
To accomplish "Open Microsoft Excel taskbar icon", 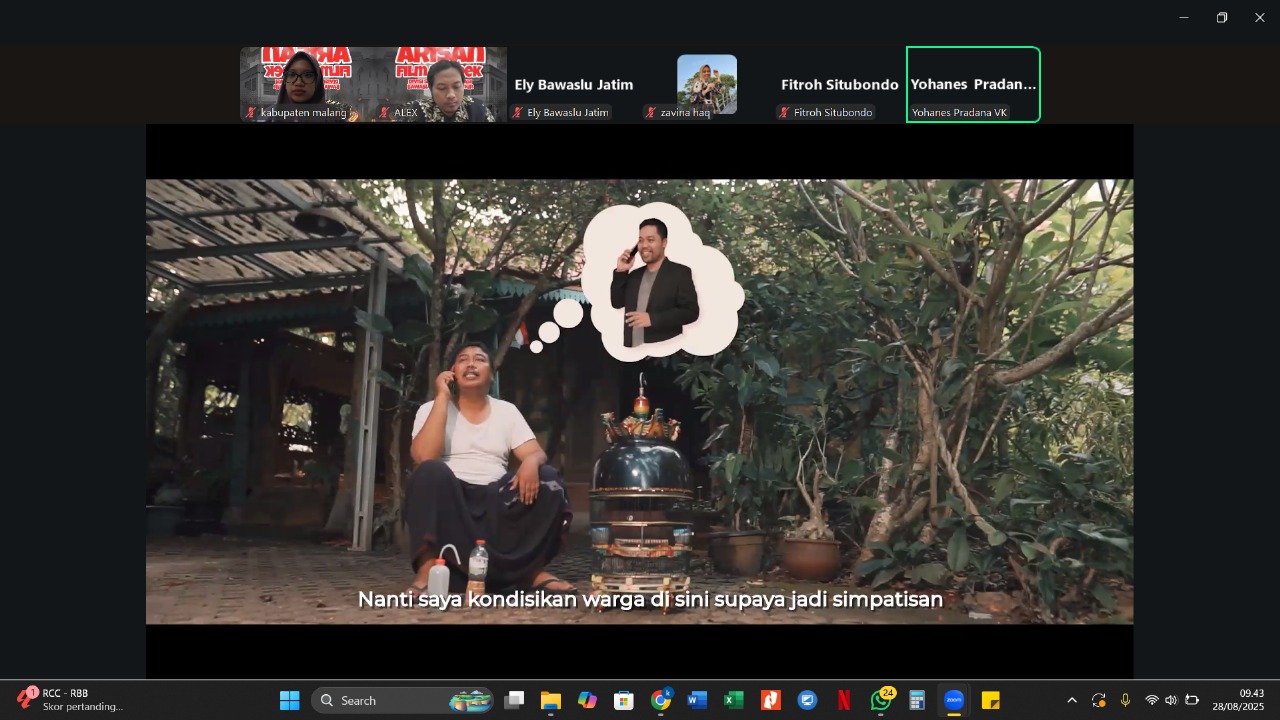I will coord(733,700).
